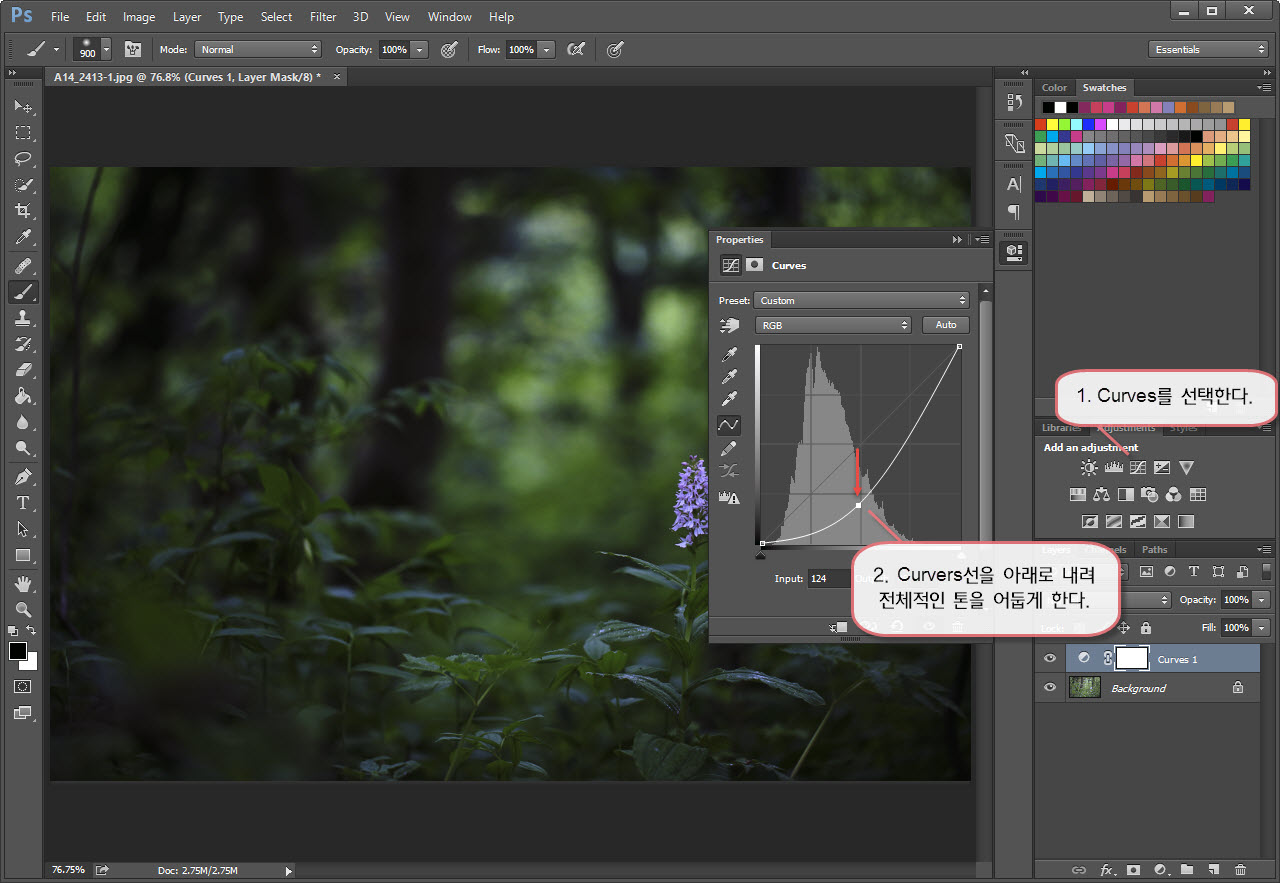Toggle pressure for size button
Image resolution: width=1280 pixels, height=883 pixels.
tap(615, 49)
